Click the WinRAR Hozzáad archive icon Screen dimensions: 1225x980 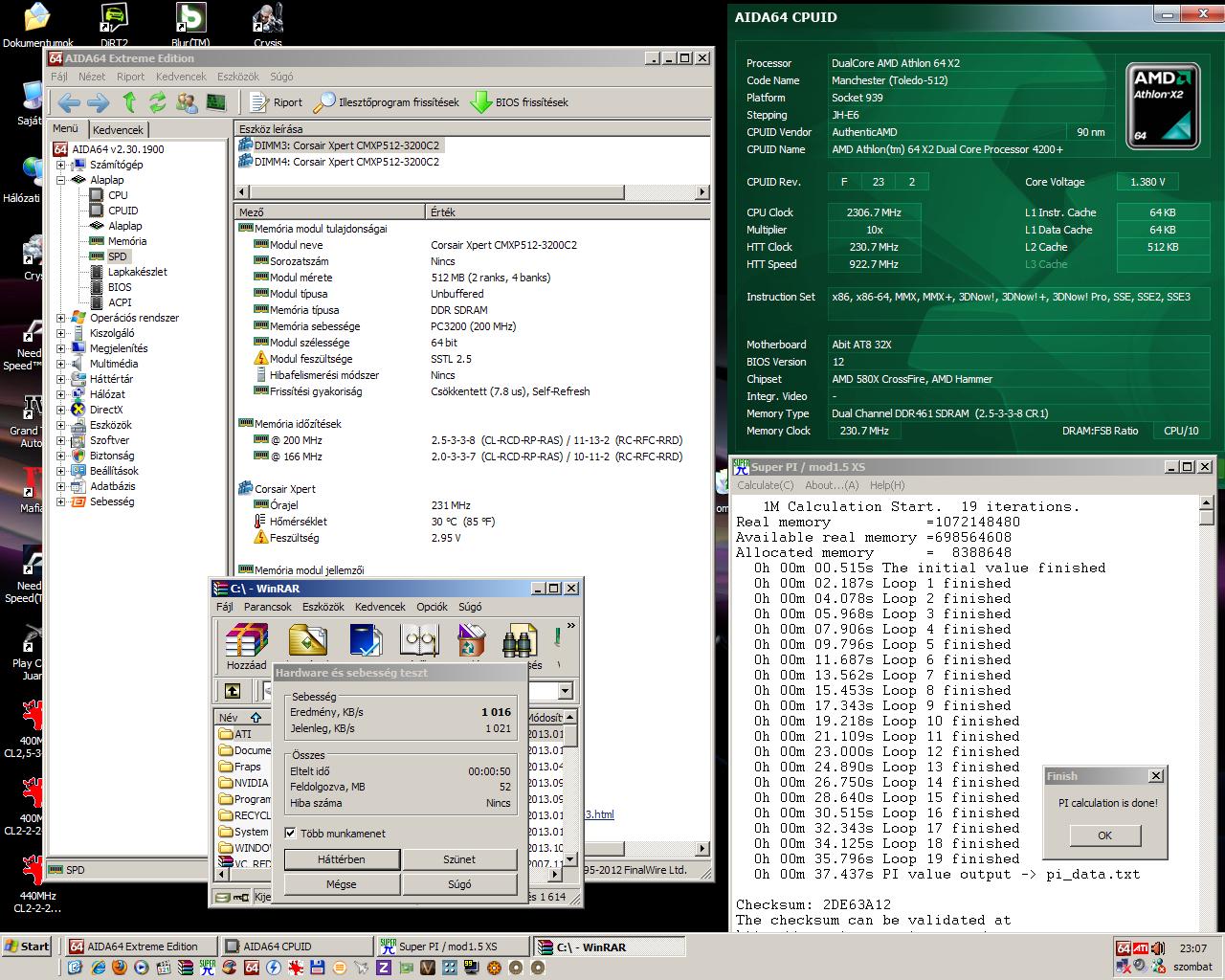(246, 642)
